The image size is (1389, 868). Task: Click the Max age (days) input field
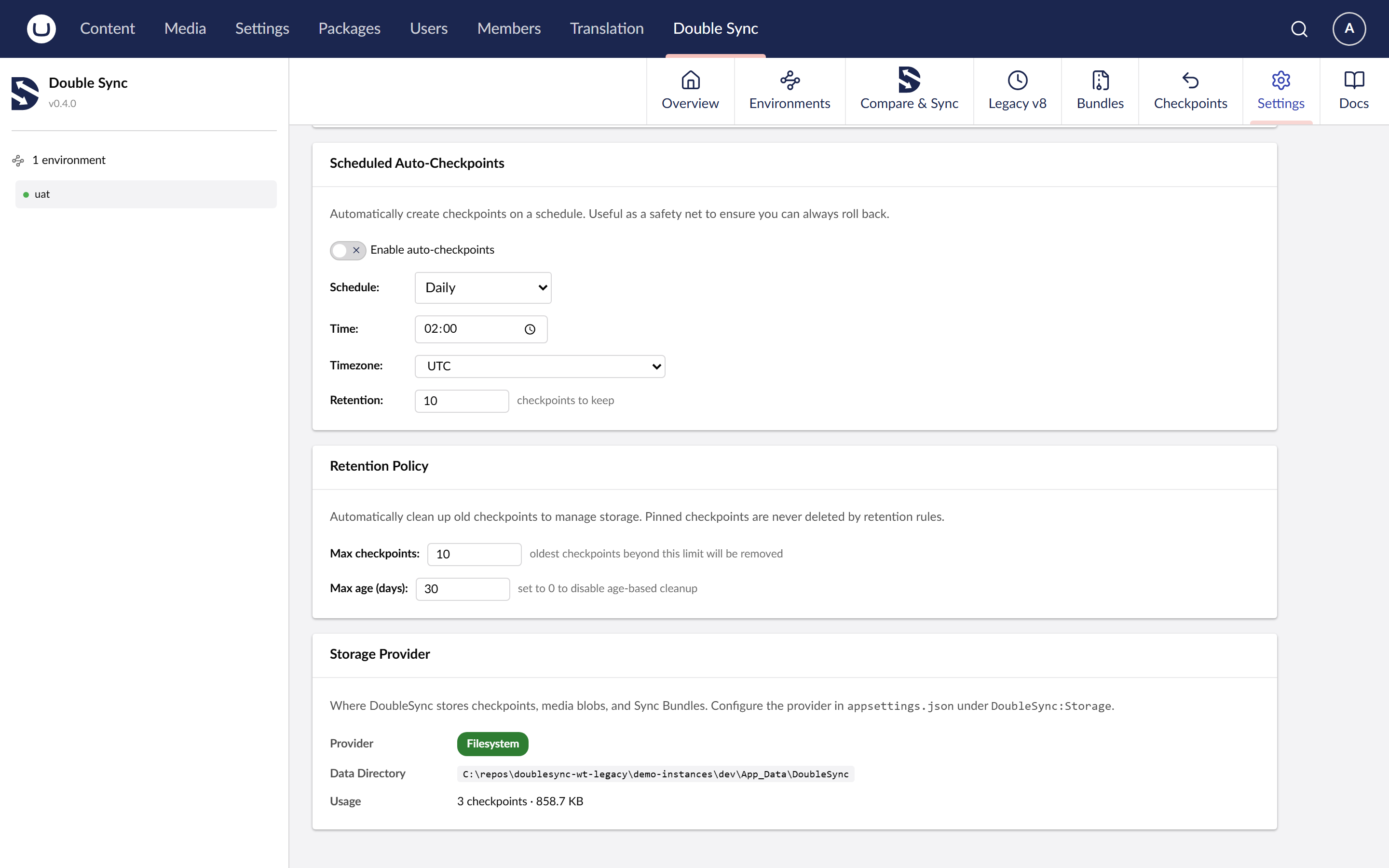pos(463,589)
